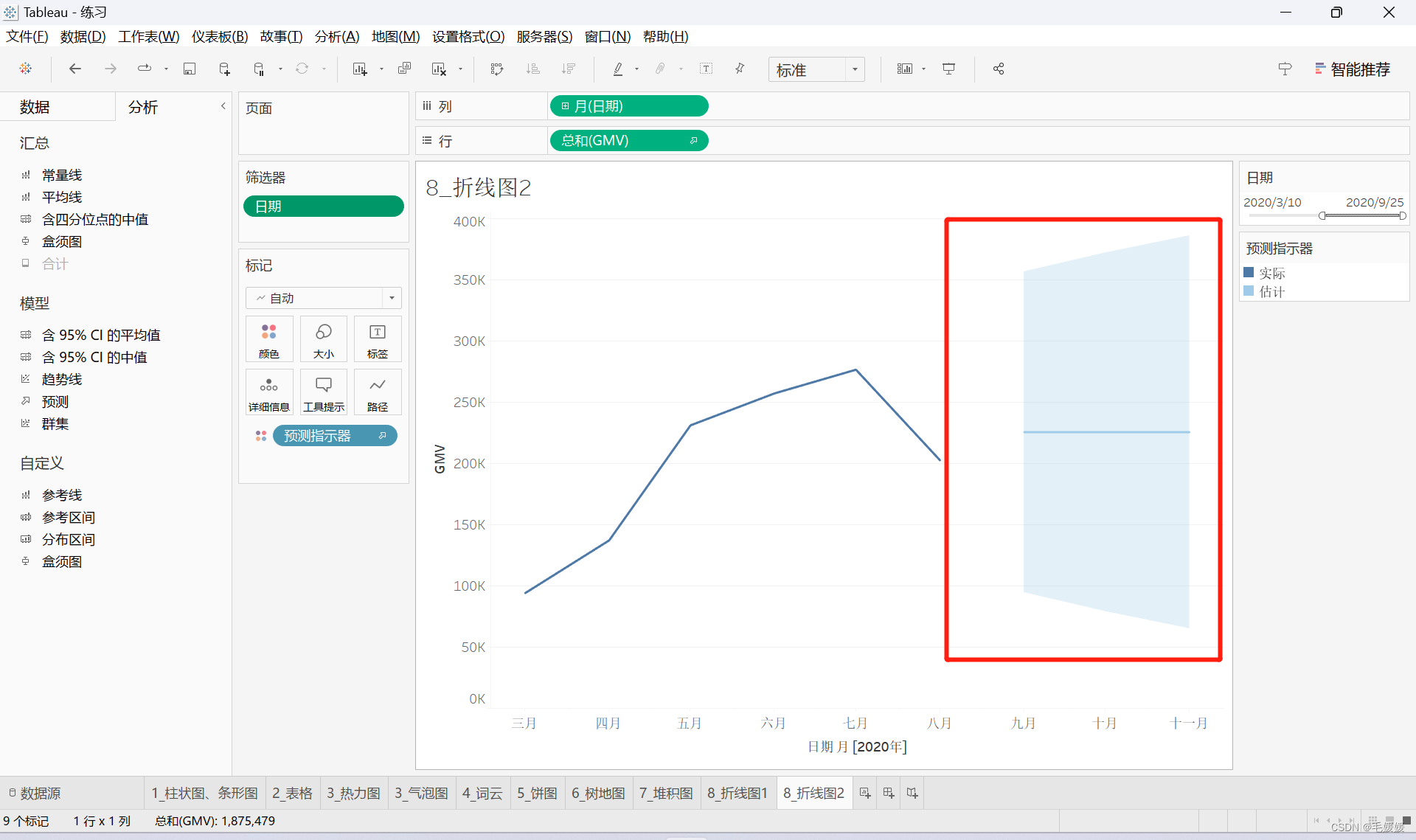Click the 路径 (Path) marks icon
Screen dimensions: 1416x840
tap(377, 390)
